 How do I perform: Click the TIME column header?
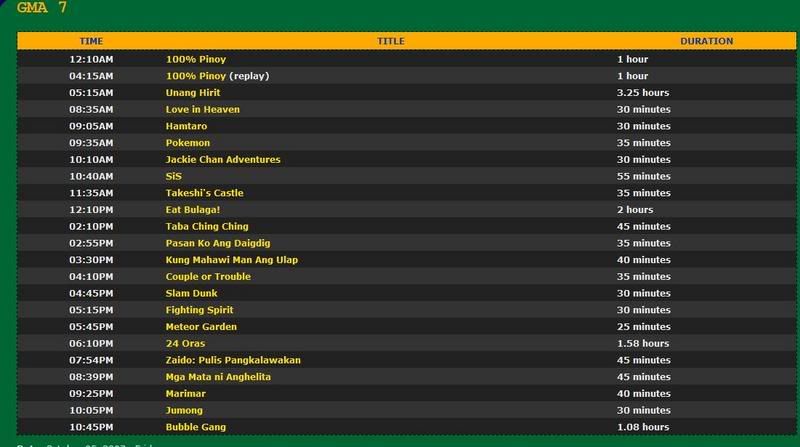91,41
